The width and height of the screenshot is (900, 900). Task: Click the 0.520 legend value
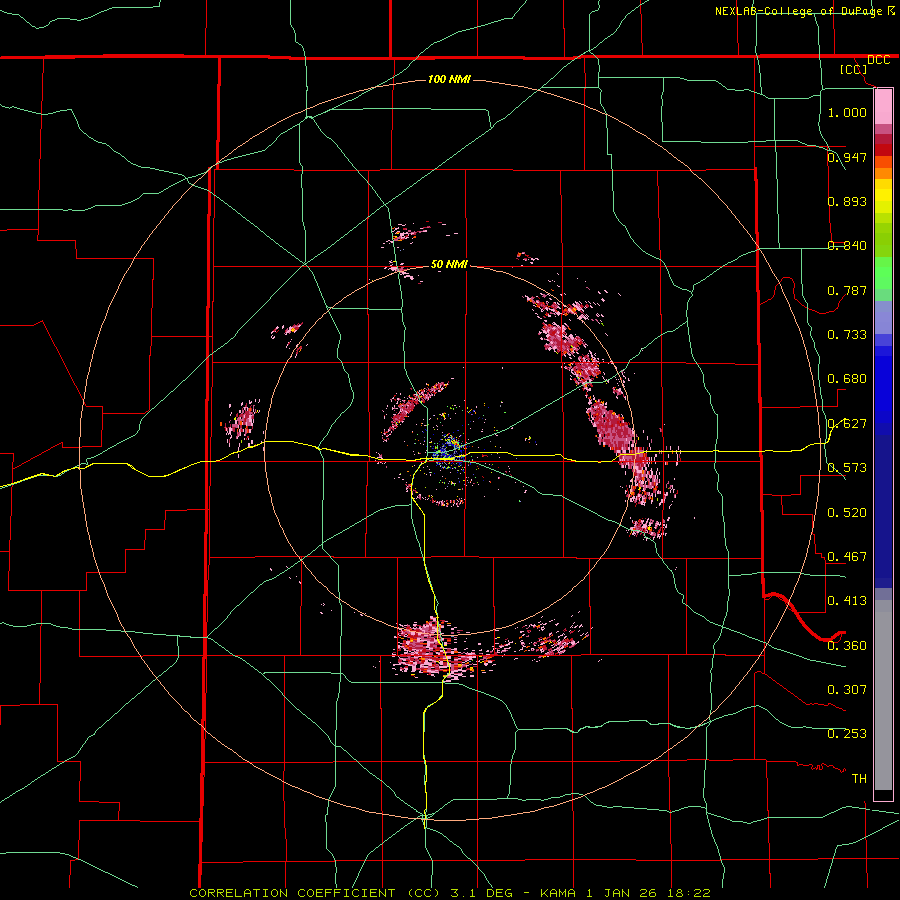coord(847,512)
